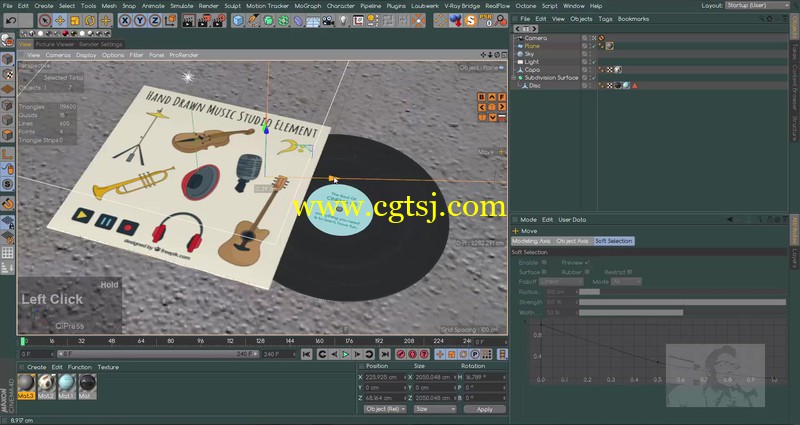Screen dimensions: 800x425
Task: Switch to Modeling Axis tab
Action: tap(531, 241)
